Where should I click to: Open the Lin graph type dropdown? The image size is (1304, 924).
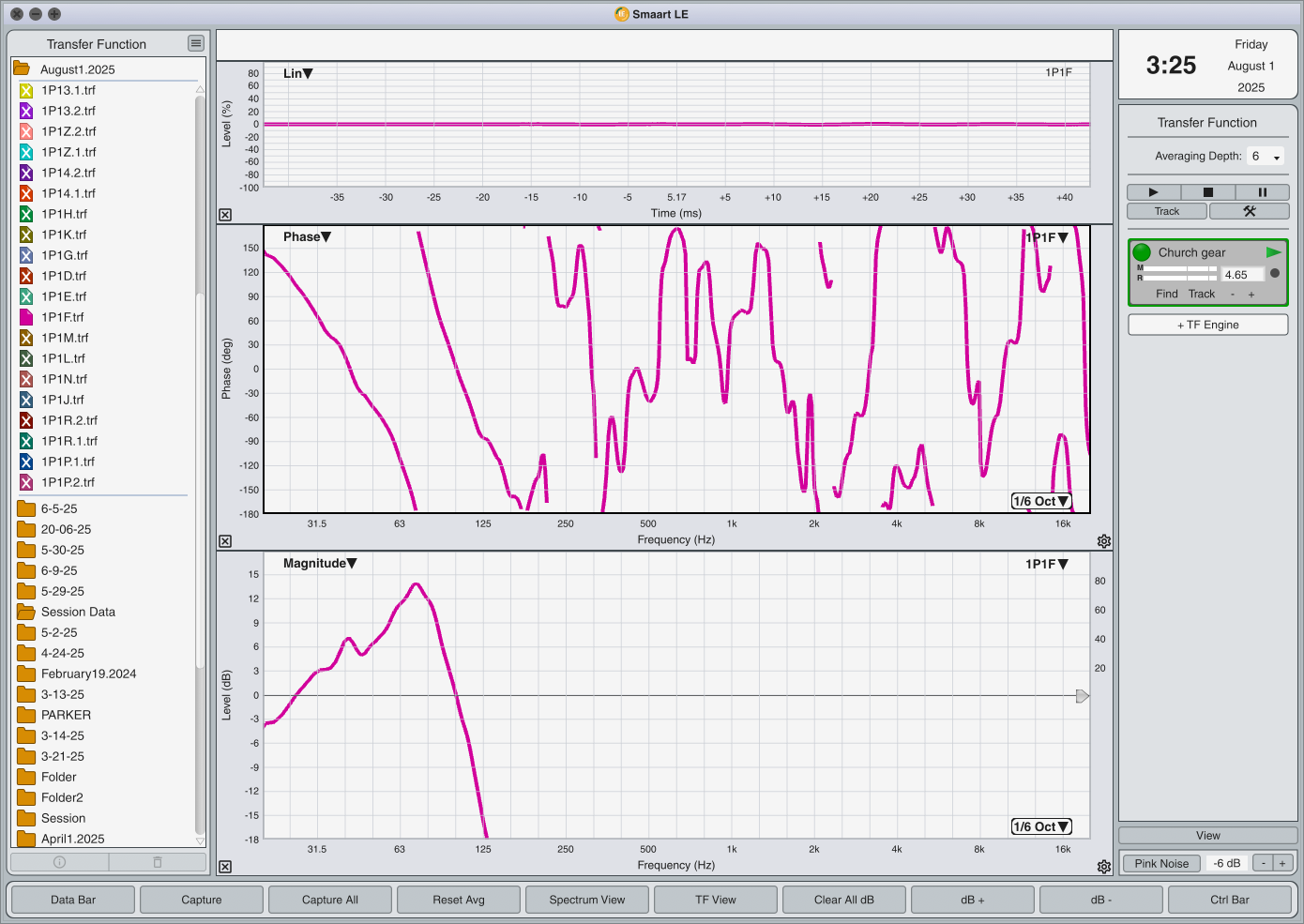(298, 73)
